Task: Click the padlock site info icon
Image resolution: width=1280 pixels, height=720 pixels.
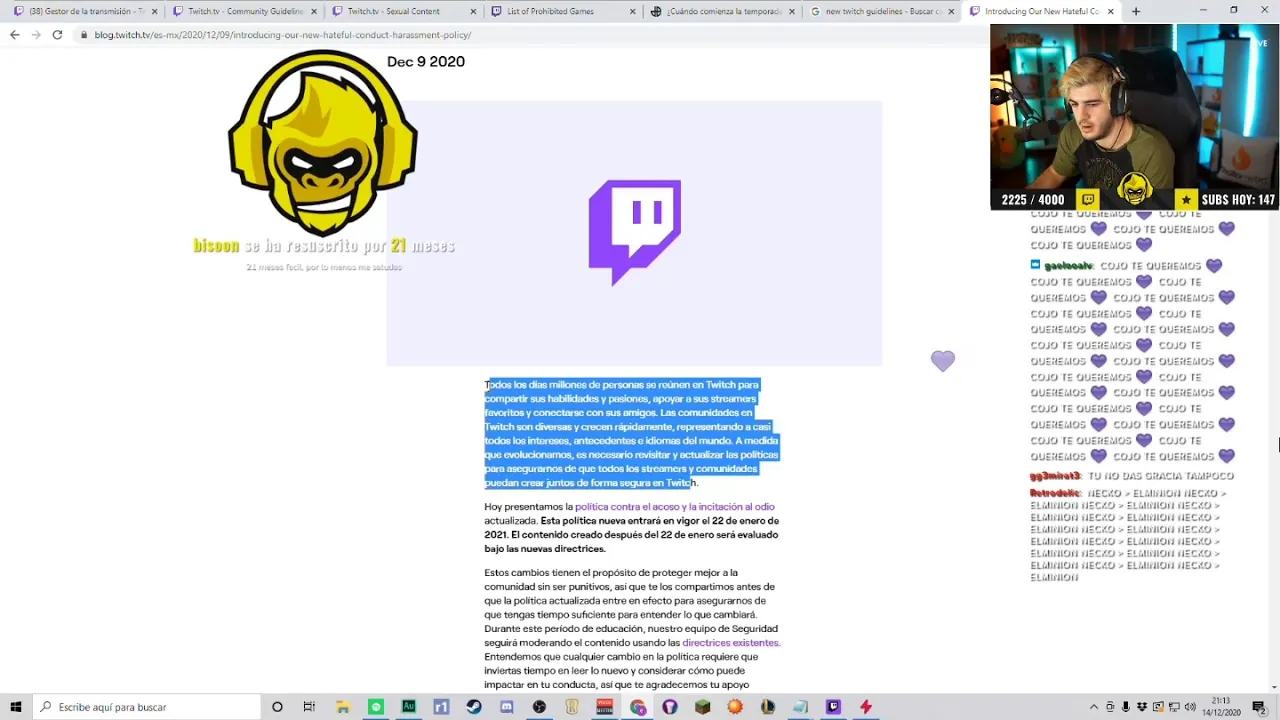Action: coord(84,35)
